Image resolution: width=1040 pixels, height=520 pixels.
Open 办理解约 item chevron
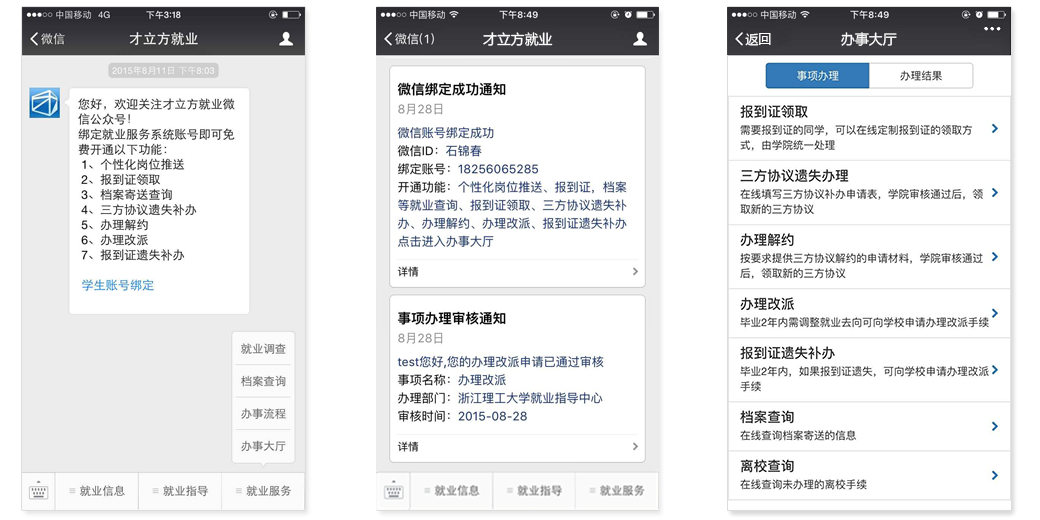click(x=994, y=257)
